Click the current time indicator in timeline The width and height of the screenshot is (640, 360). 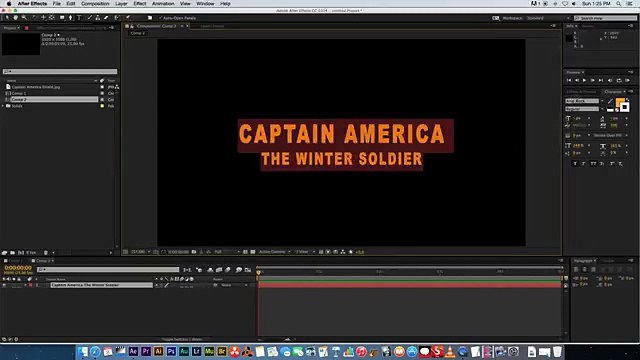[258, 272]
